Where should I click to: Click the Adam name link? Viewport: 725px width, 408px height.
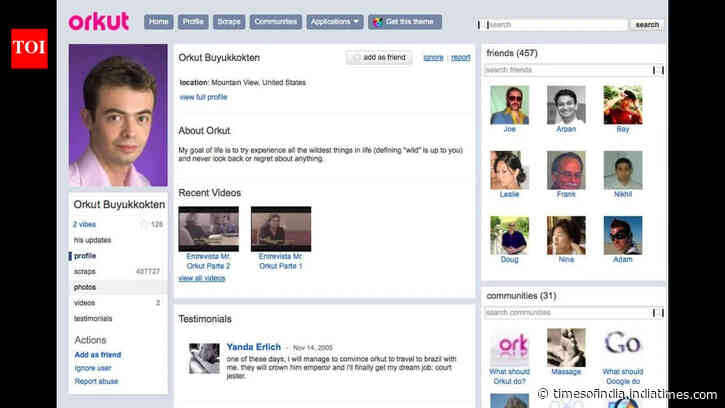(x=623, y=260)
